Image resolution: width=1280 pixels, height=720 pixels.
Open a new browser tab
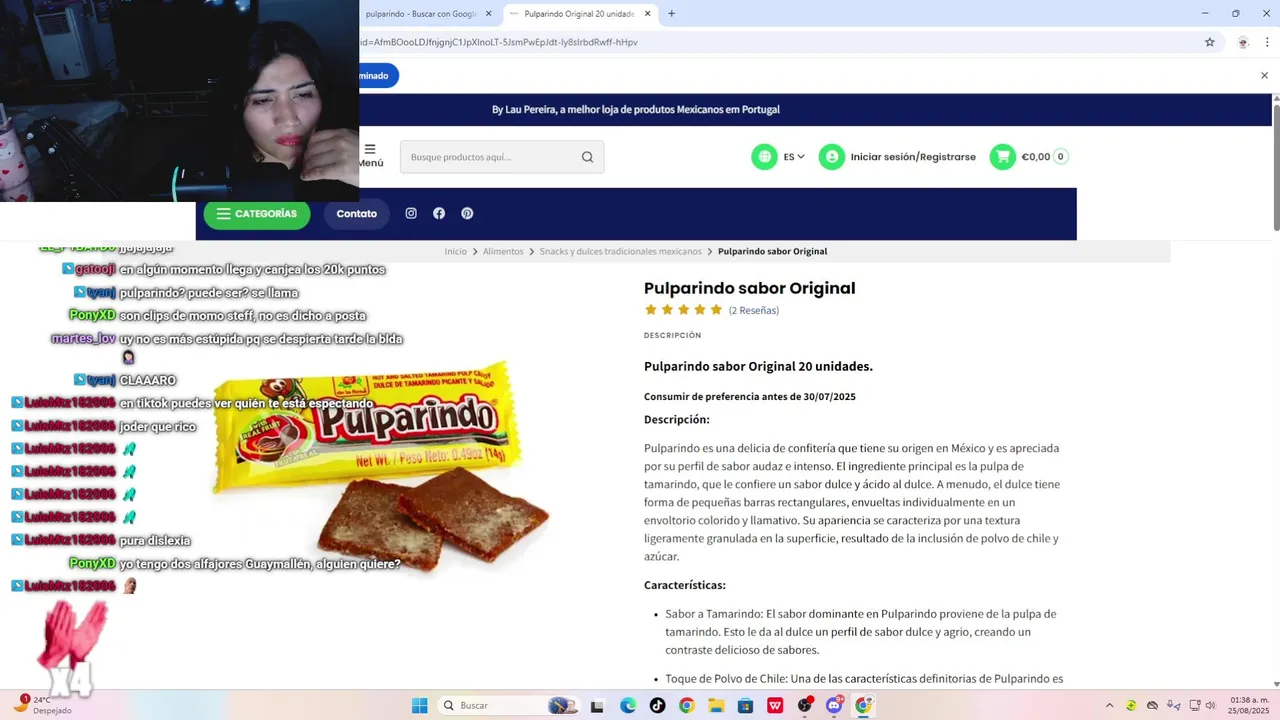(672, 14)
